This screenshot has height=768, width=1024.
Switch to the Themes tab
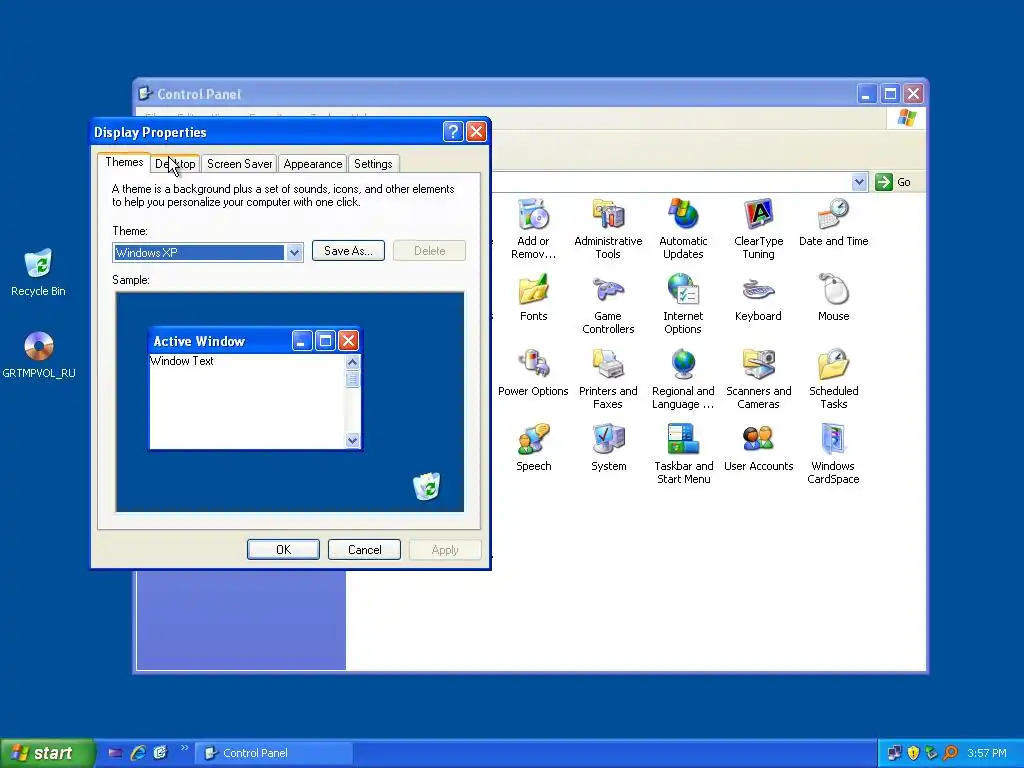(x=124, y=162)
